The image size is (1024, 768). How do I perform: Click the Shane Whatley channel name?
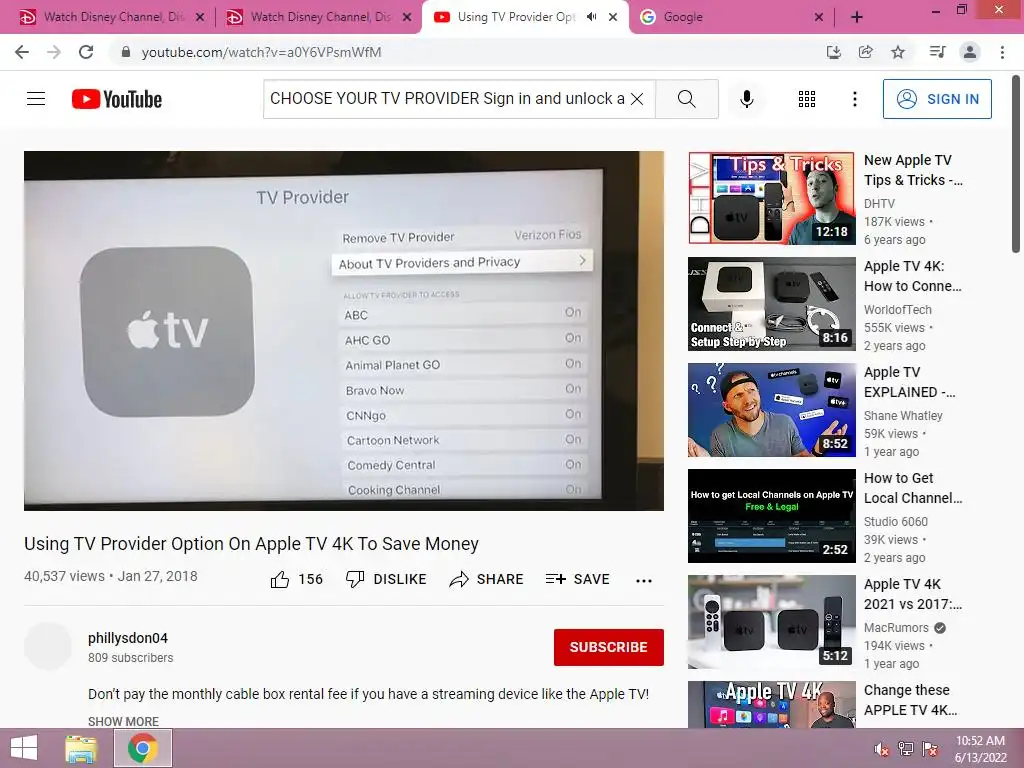click(903, 415)
